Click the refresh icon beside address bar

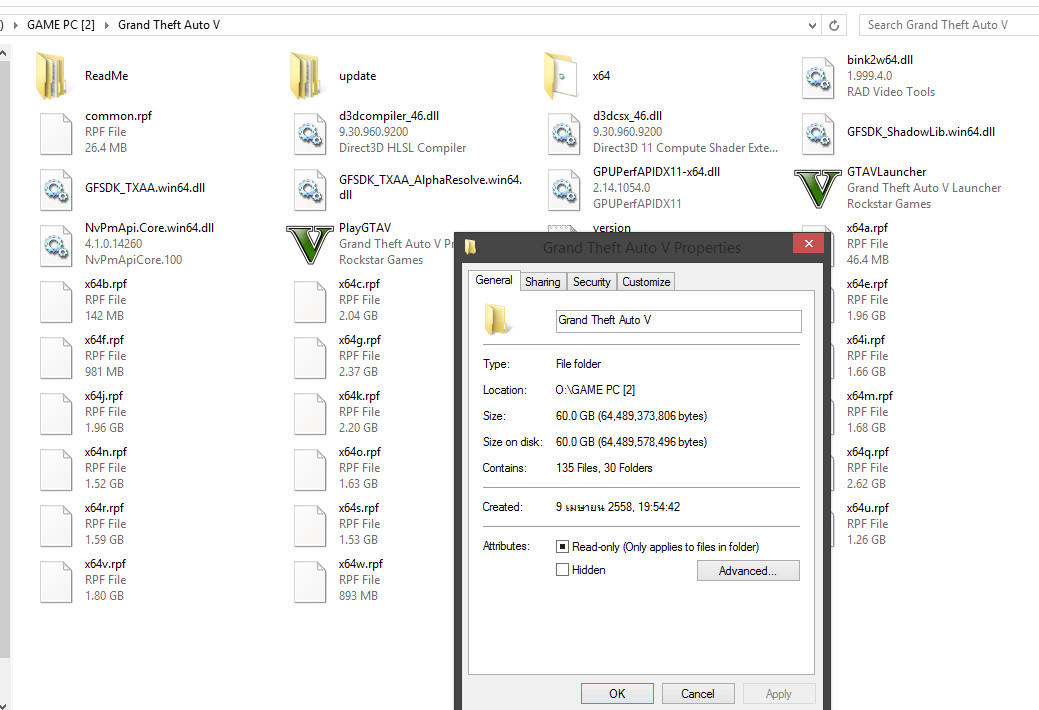click(x=834, y=25)
